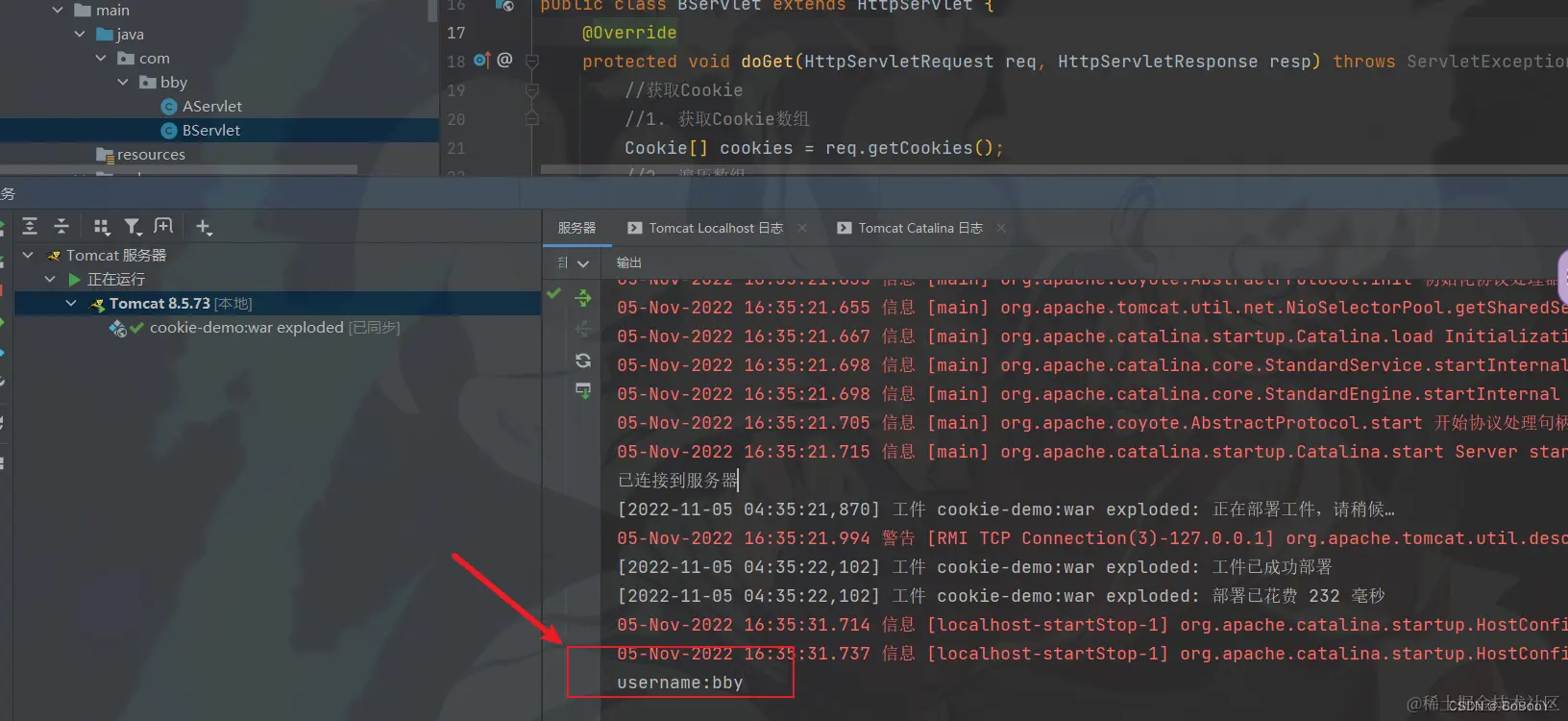Open the deployment layout dropdown arrow

click(x=583, y=263)
